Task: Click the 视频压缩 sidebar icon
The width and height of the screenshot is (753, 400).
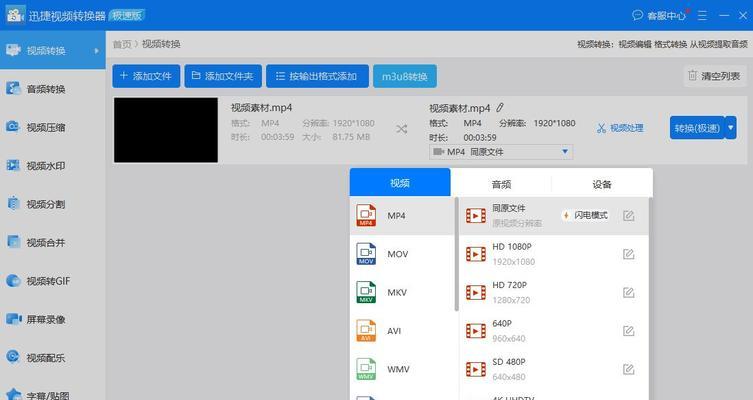Action: coord(13,127)
